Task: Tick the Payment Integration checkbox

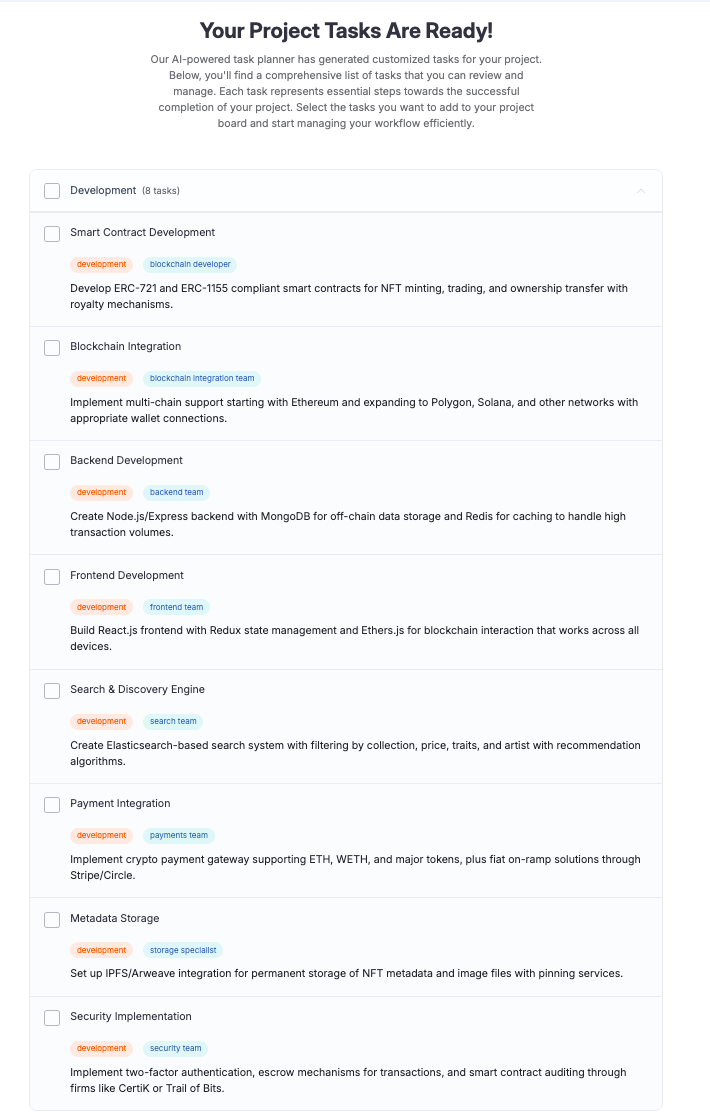Action: (52, 804)
